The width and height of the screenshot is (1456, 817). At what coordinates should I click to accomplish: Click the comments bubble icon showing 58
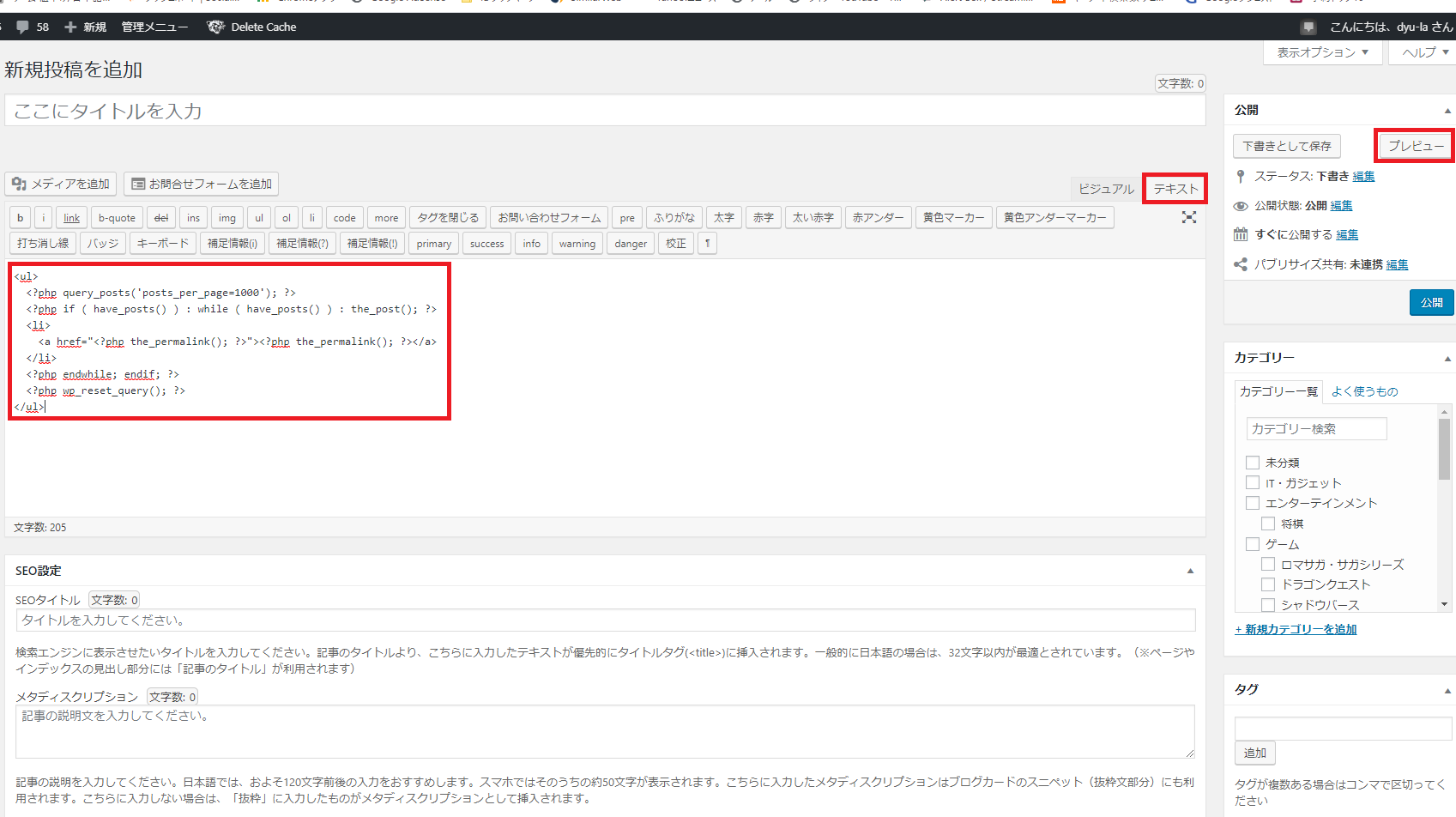pyautogui.click(x=23, y=27)
